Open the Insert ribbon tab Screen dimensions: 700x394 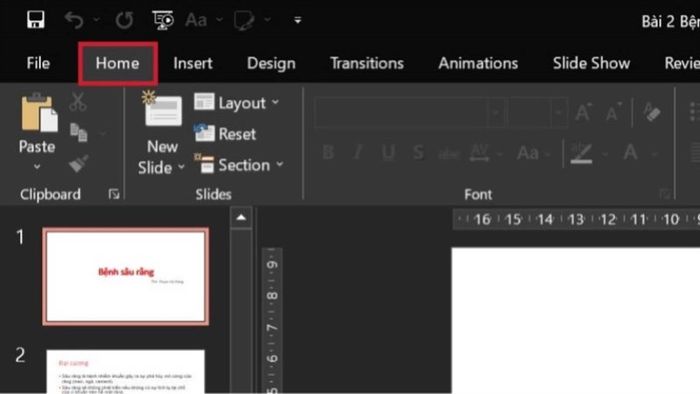coord(193,63)
